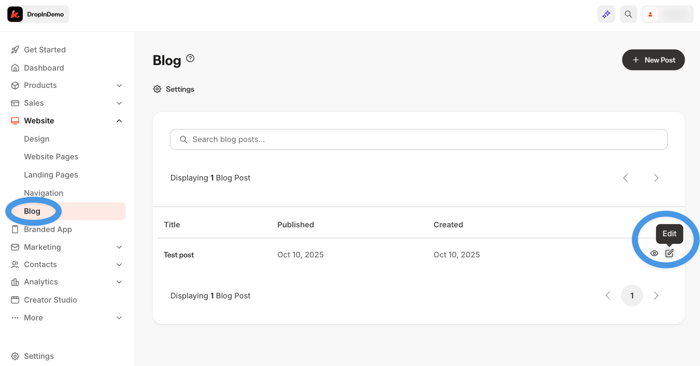Preview Test post with the eye icon
This screenshot has width=700, height=366.
coord(654,253)
